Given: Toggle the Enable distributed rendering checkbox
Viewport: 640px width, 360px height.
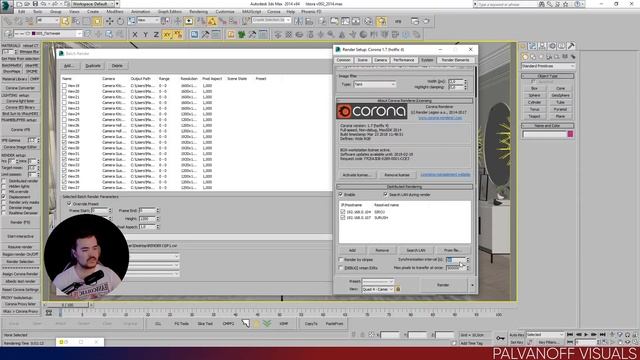Looking at the screenshot, I should coord(341,195).
